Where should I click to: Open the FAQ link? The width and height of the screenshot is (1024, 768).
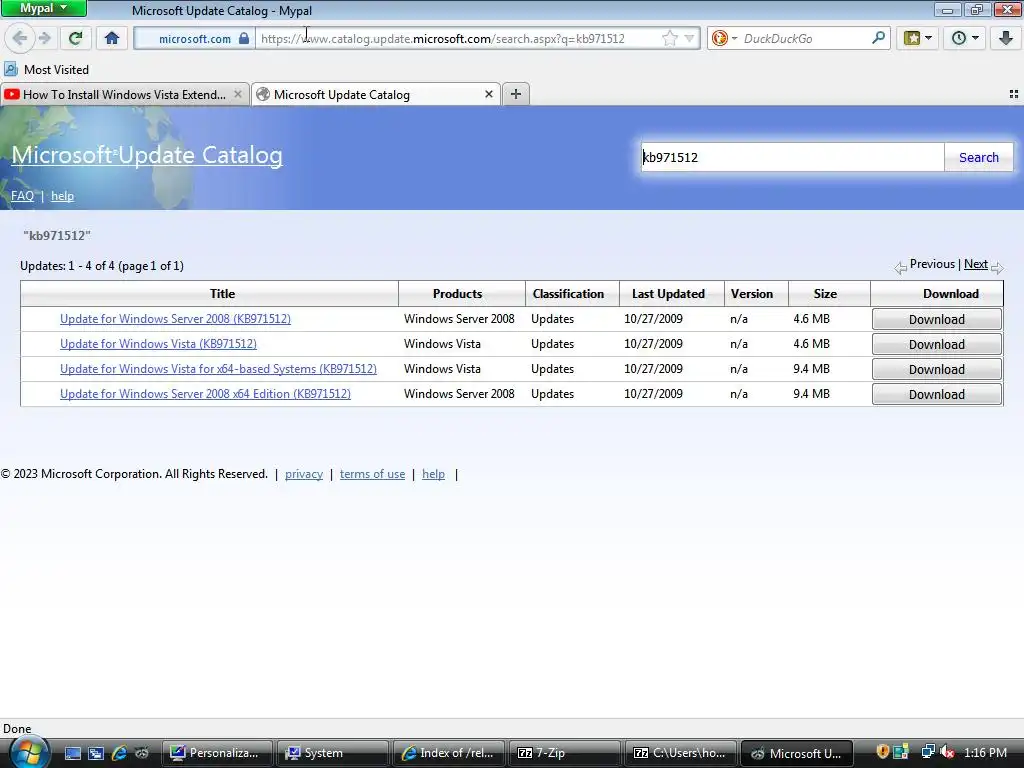click(22, 196)
